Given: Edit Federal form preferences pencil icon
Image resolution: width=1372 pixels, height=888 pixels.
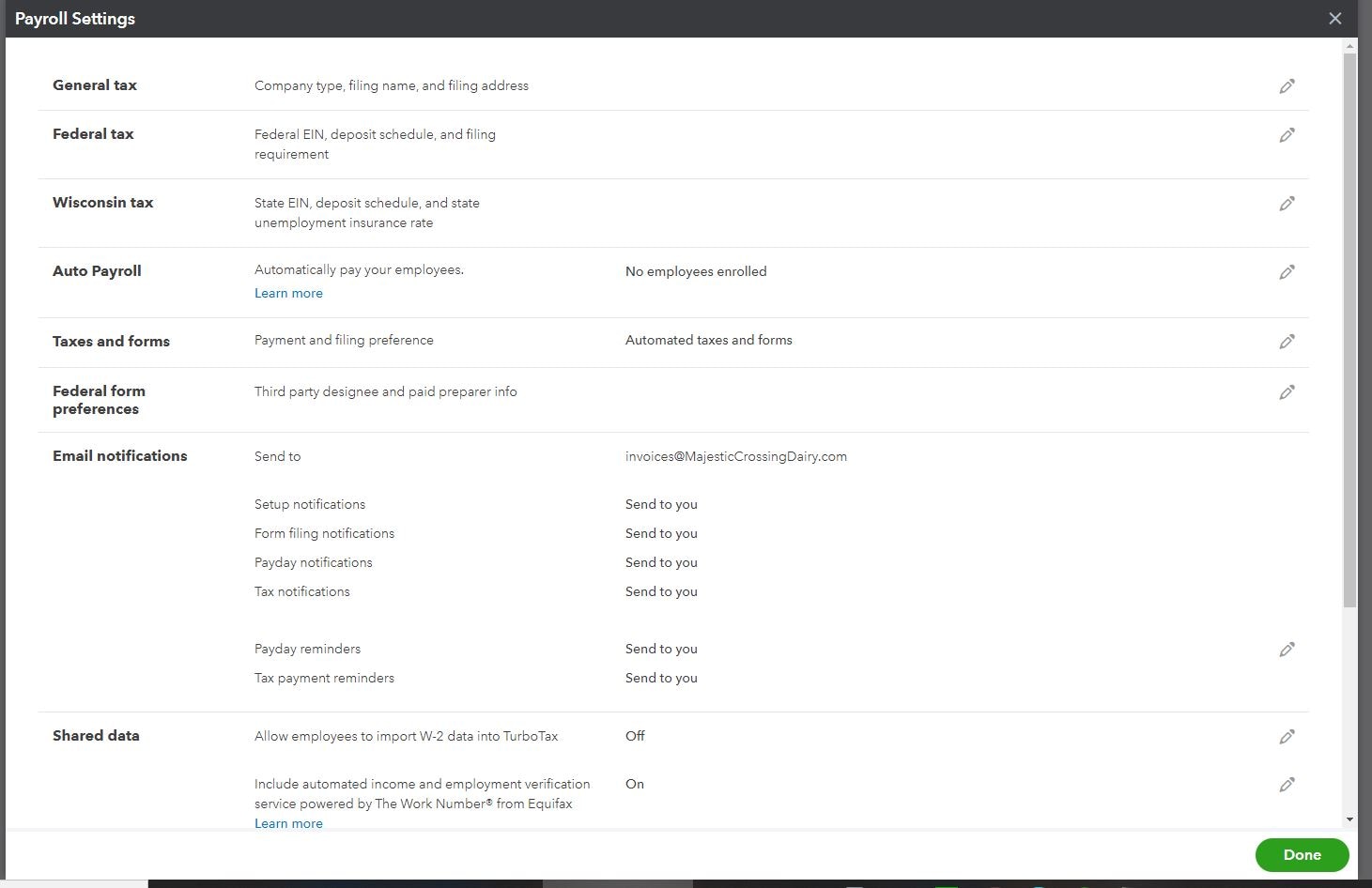Looking at the screenshot, I should 1287,392.
